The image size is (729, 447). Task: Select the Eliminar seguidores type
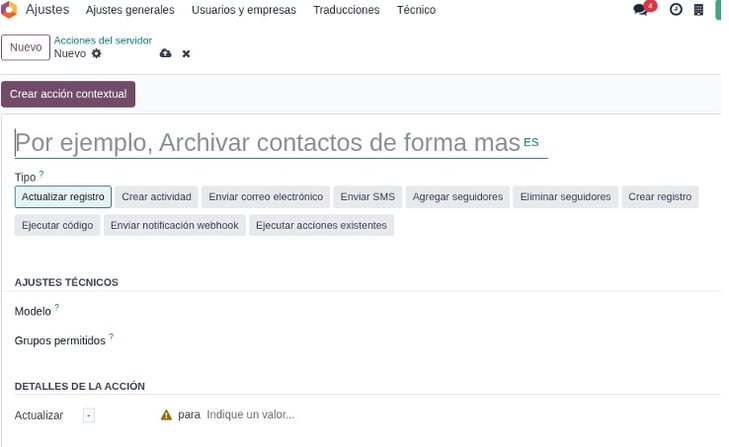[x=565, y=197]
